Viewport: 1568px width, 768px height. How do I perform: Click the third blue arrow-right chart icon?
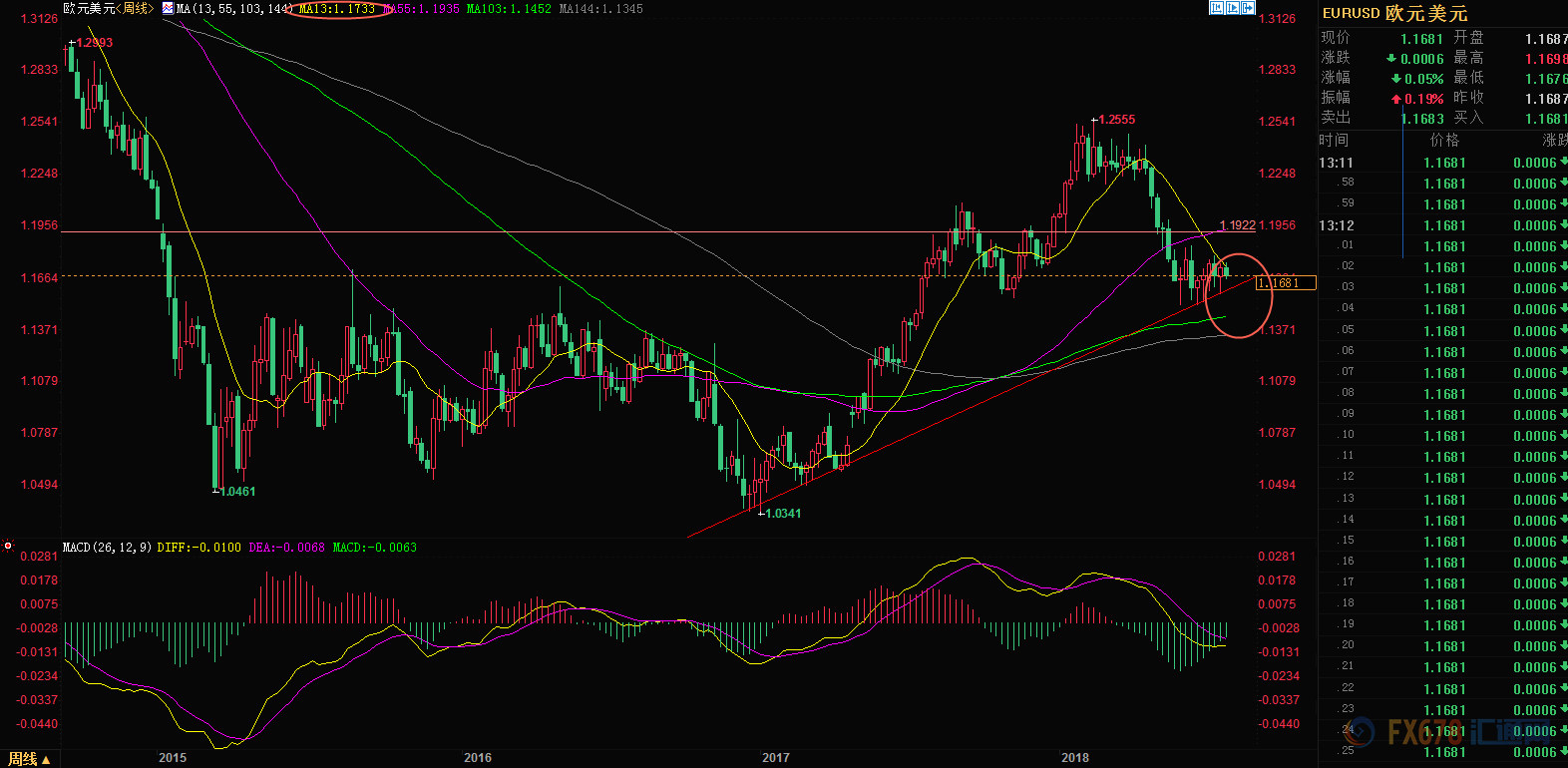(1249, 8)
